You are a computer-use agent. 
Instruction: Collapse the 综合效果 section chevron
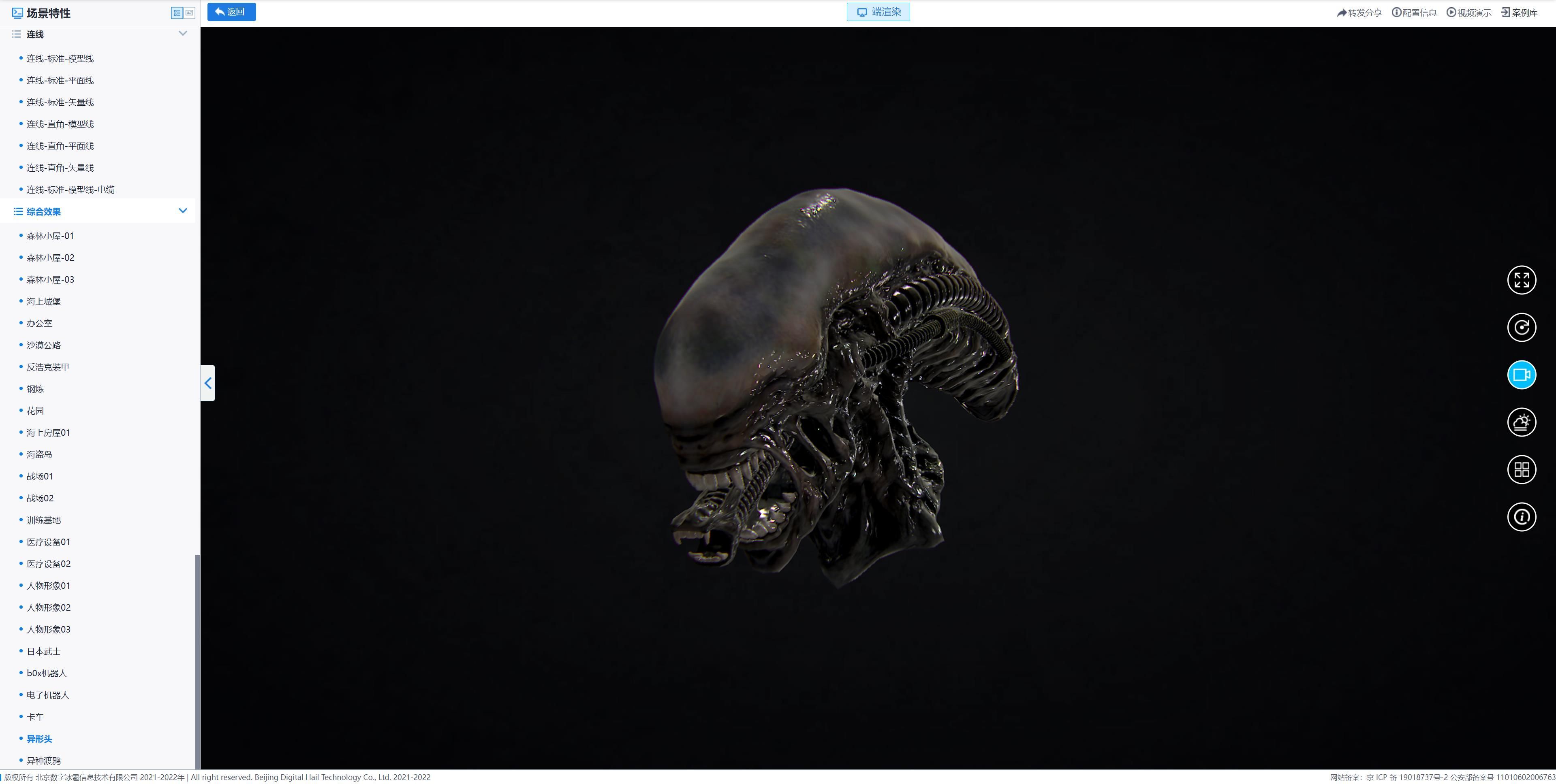tap(183, 211)
